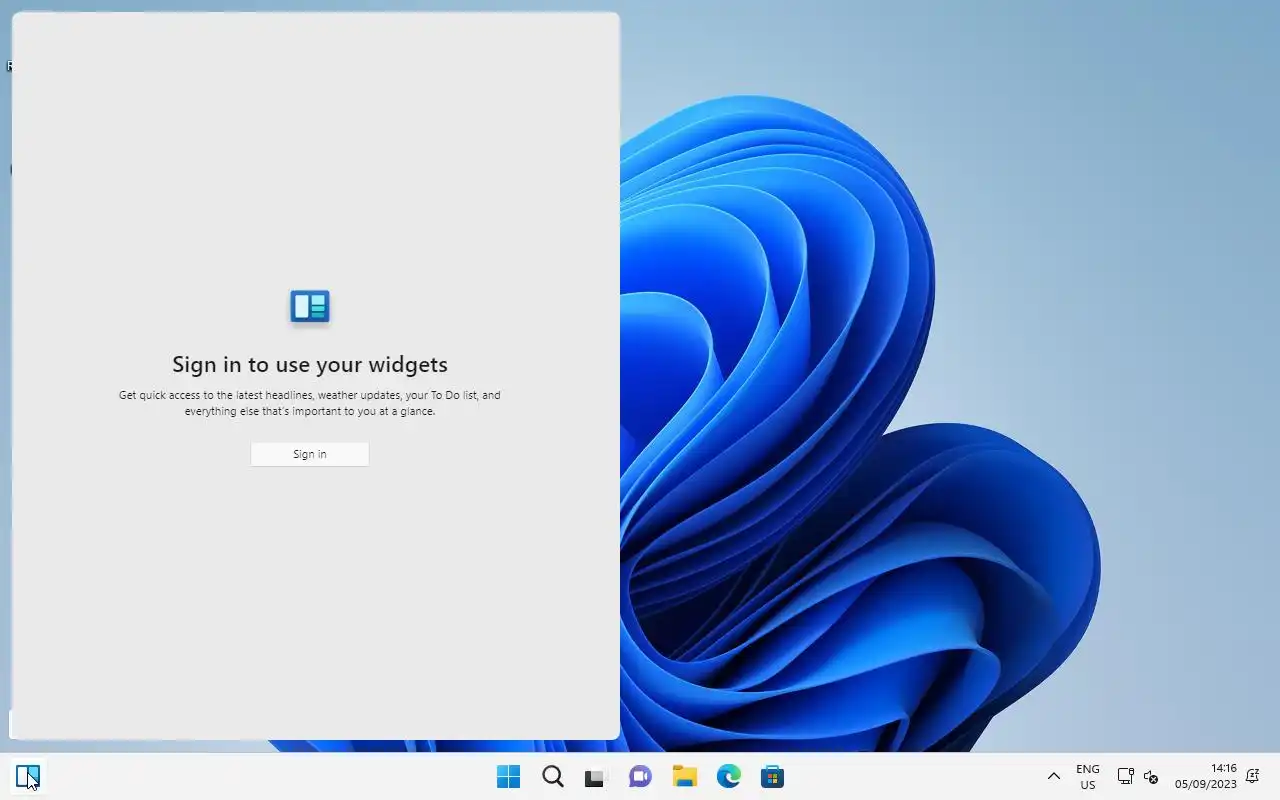
Task: Open the Windows Start menu
Action: tap(508, 776)
